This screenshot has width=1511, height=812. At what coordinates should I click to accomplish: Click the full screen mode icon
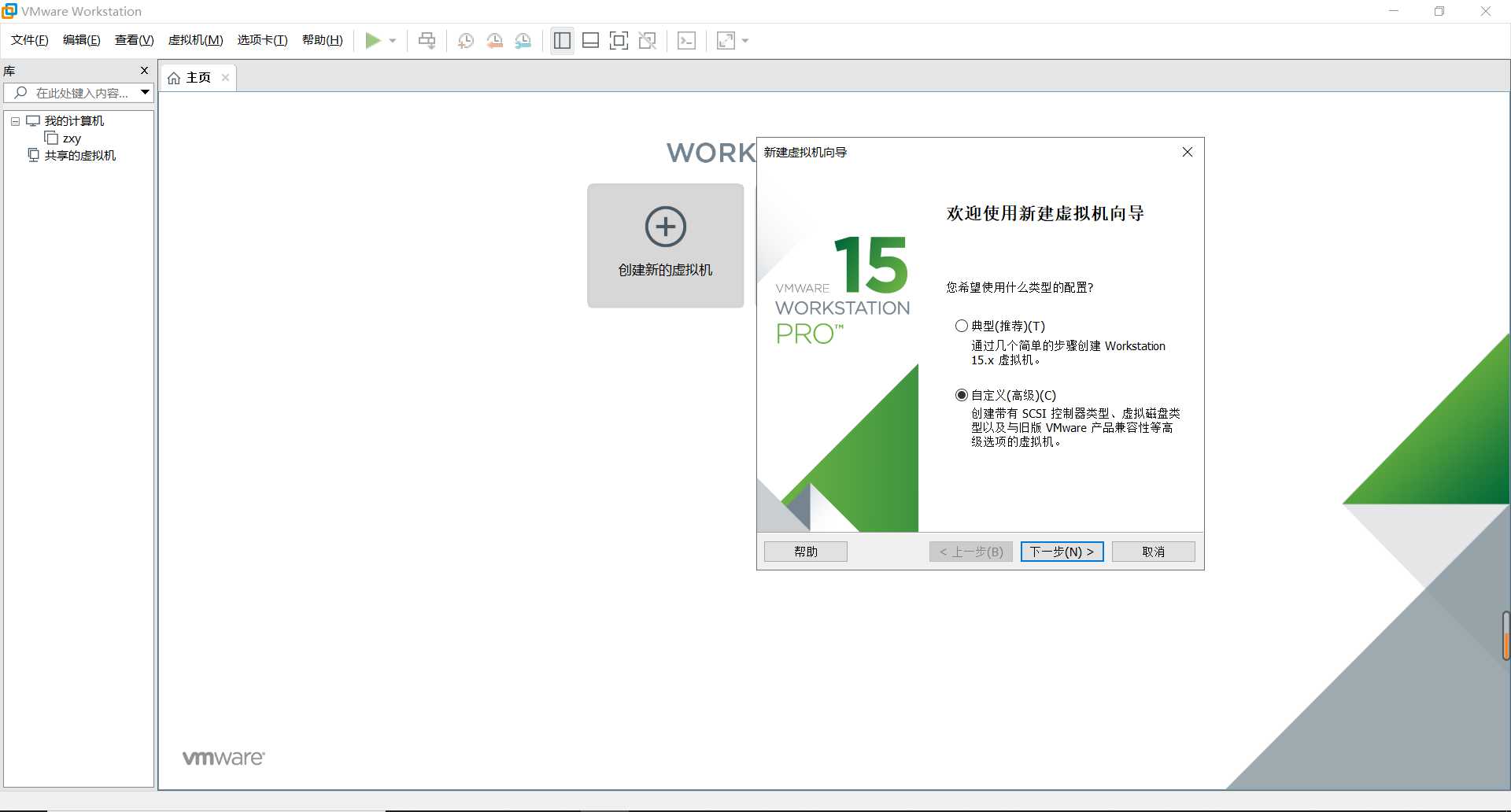click(619, 41)
